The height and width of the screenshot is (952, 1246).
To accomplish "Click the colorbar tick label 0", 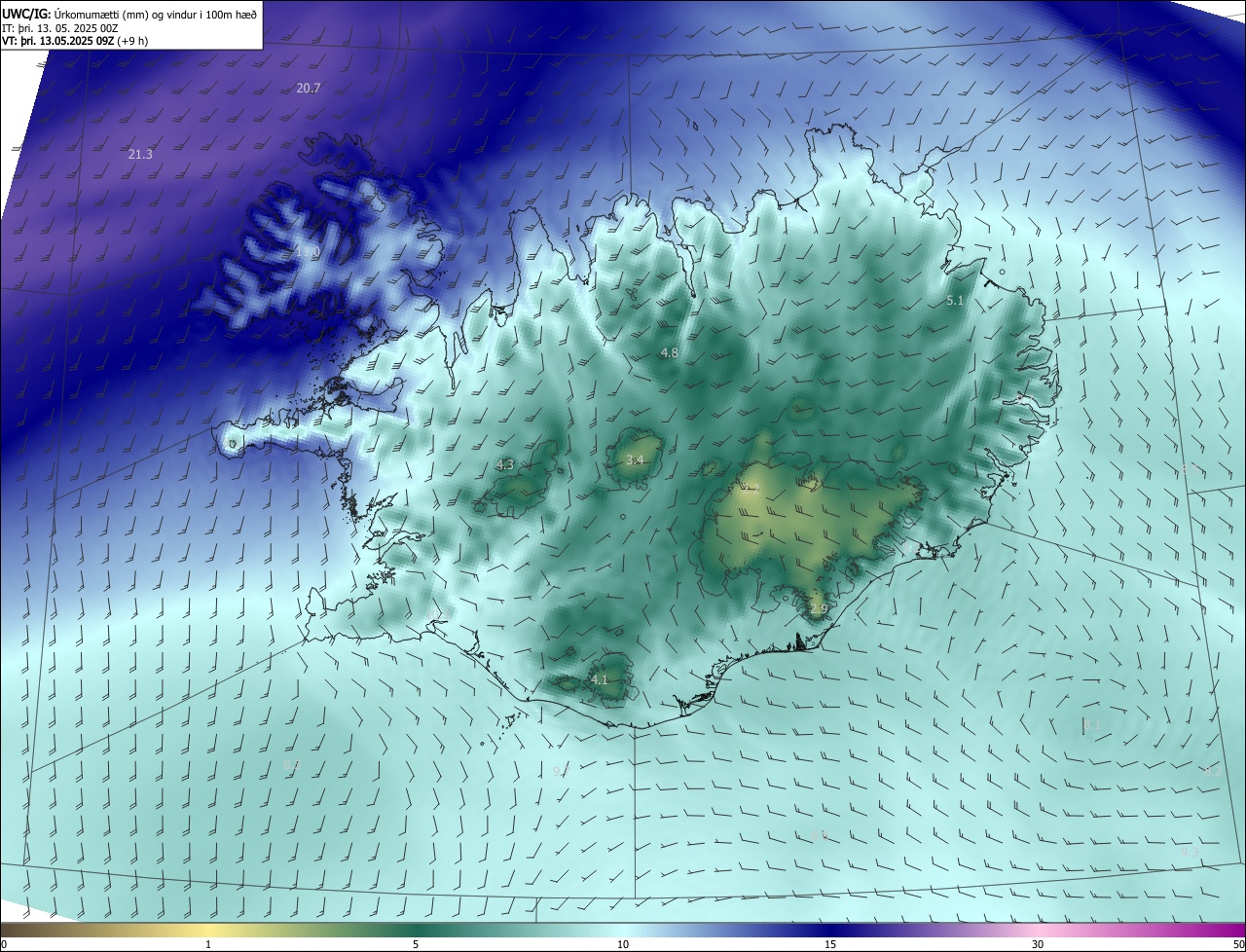I will 4,944.
